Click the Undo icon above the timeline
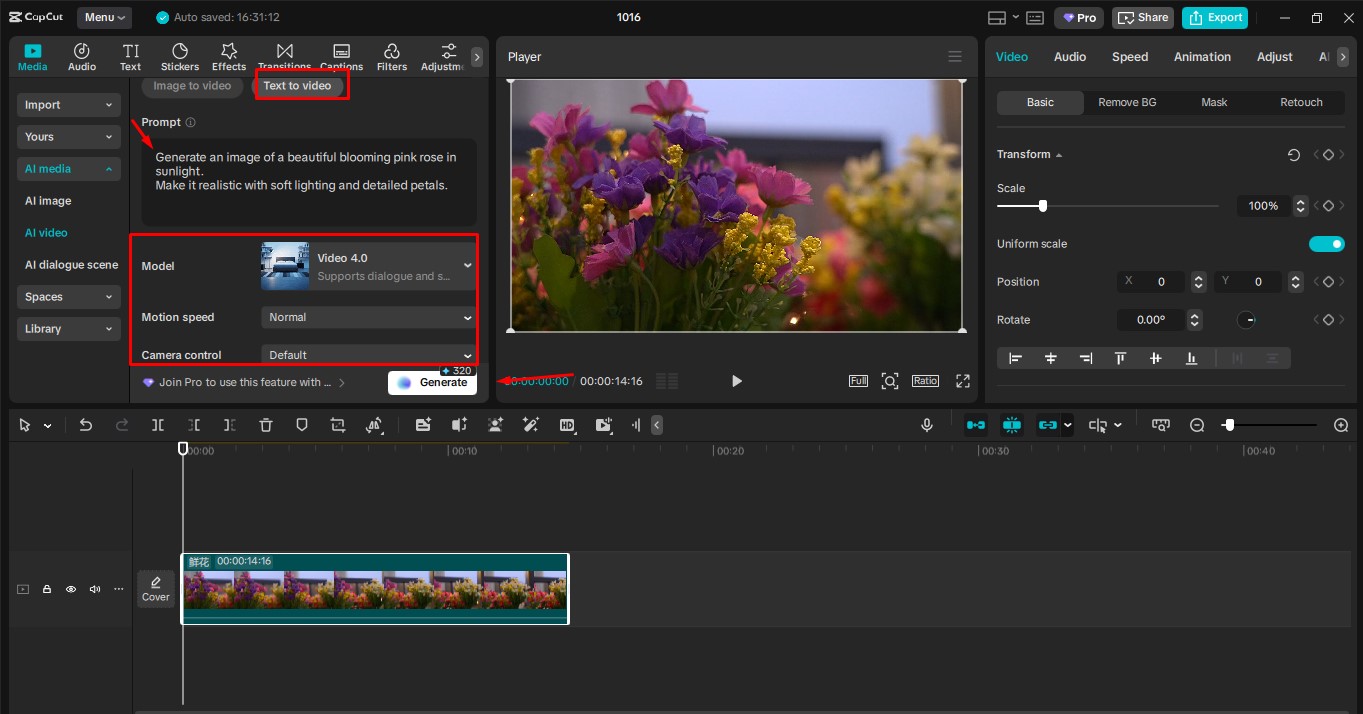This screenshot has width=1363, height=714. click(85, 424)
